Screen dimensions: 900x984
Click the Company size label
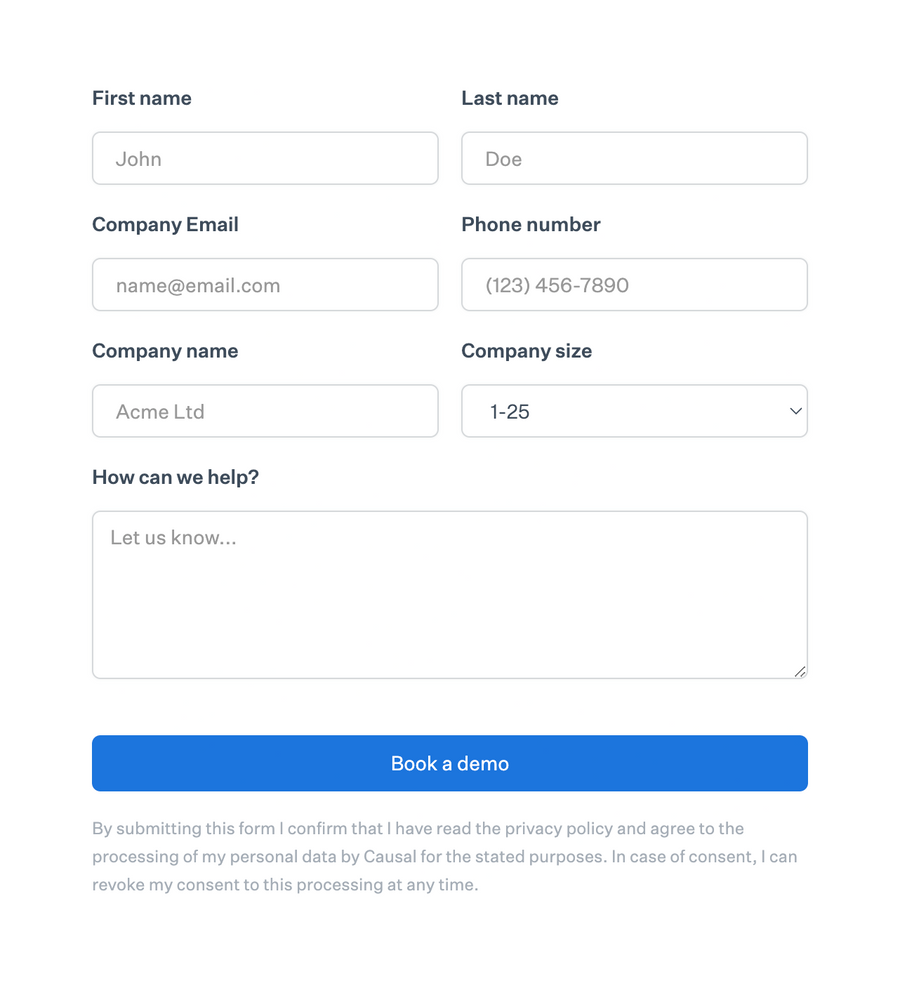527,351
